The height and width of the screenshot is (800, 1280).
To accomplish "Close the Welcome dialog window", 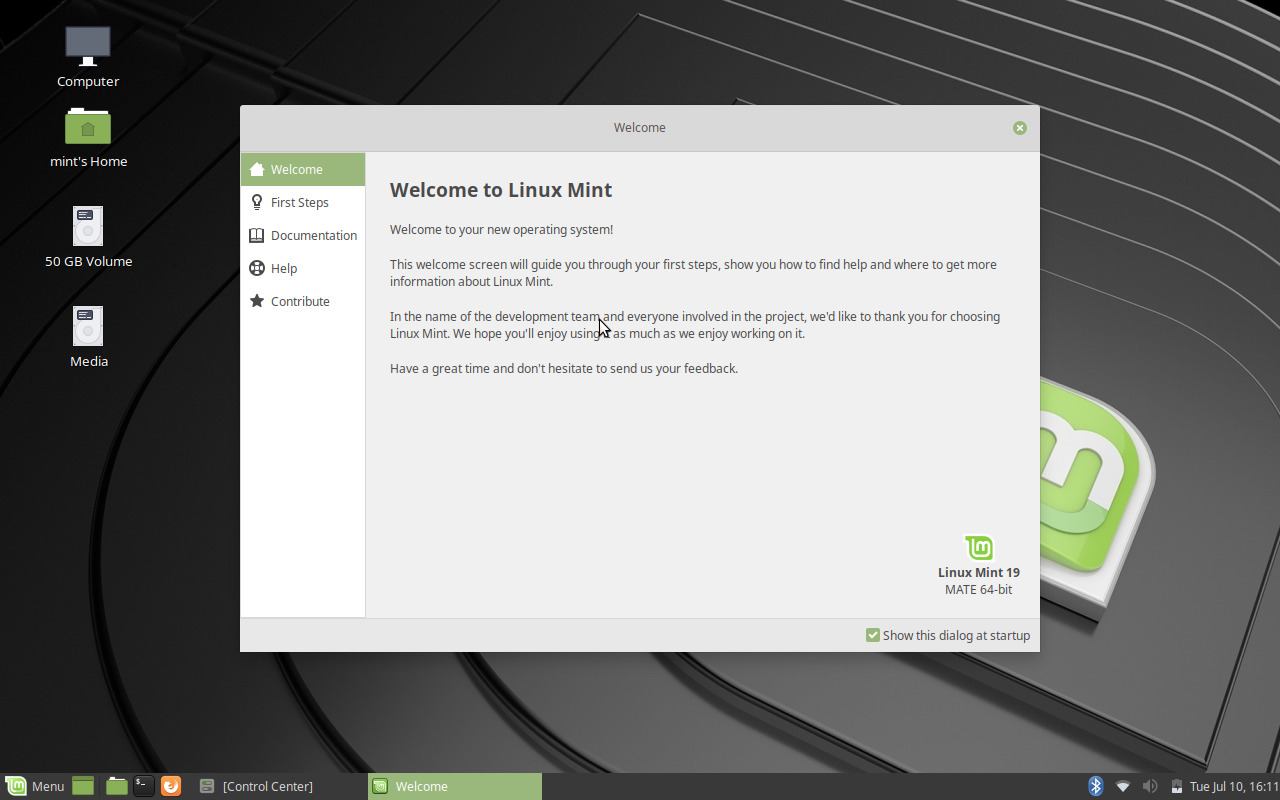I will tap(1020, 128).
